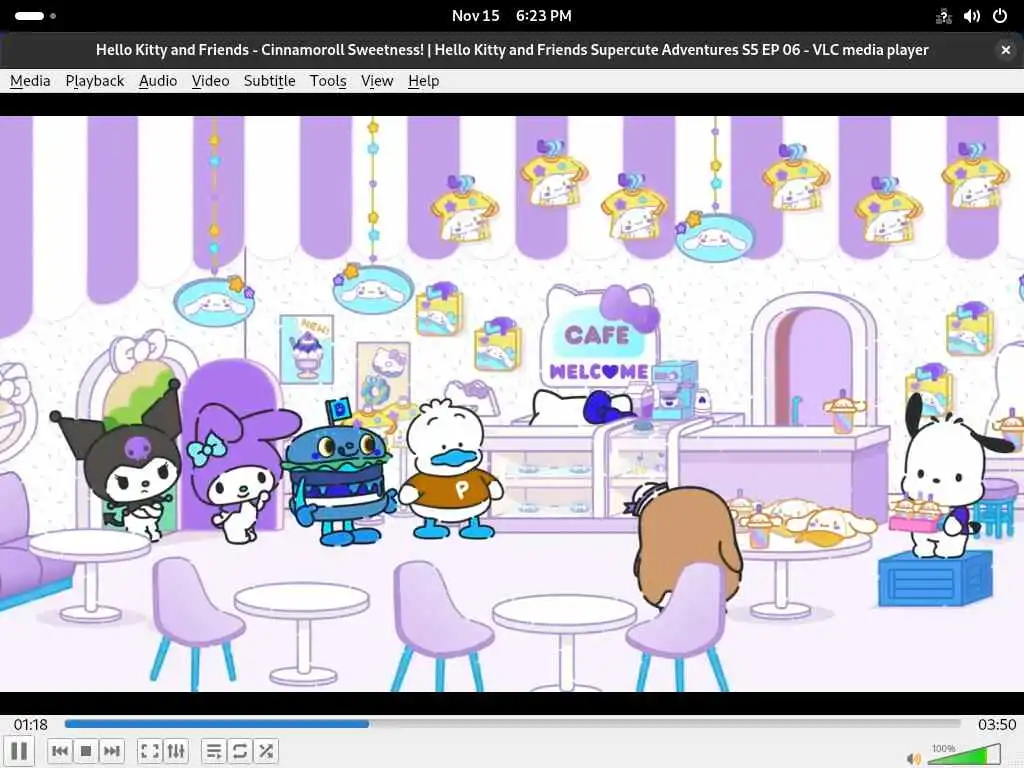Click total duration 03:50 label
Screen dimensions: 1024x768
tap(997, 724)
